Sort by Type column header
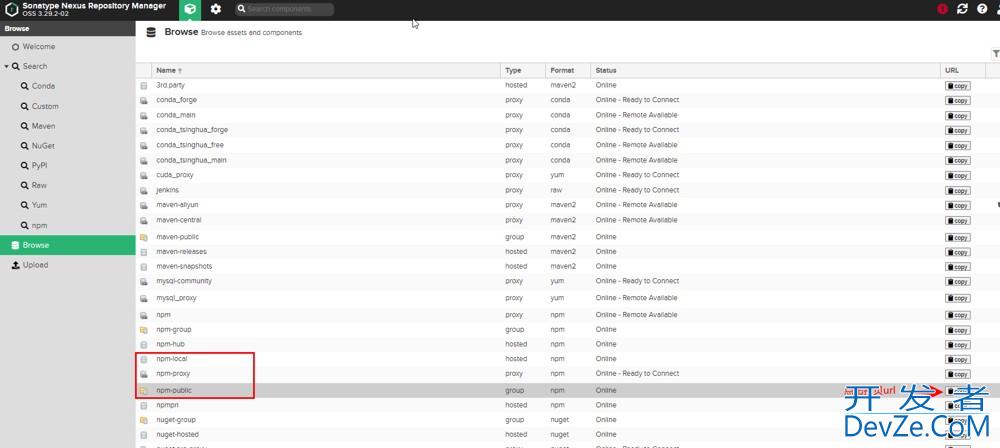The image size is (1000, 448). 523,70
